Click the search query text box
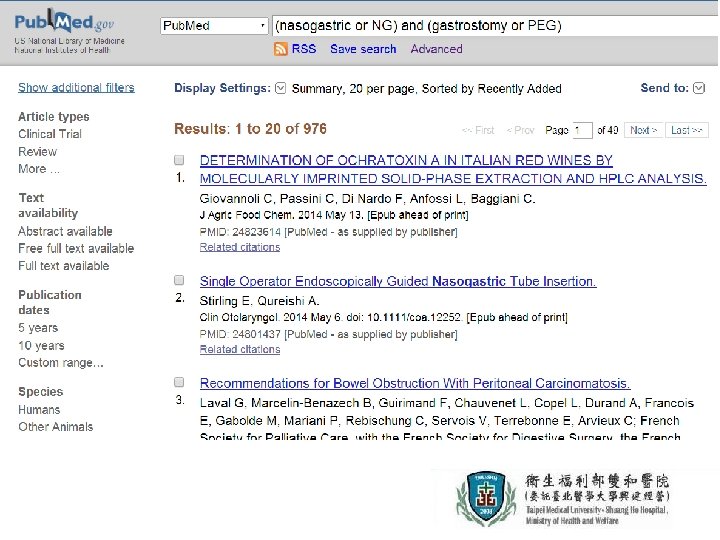The height and width of the screenshot is (540, 720). [x=495, y=26]
